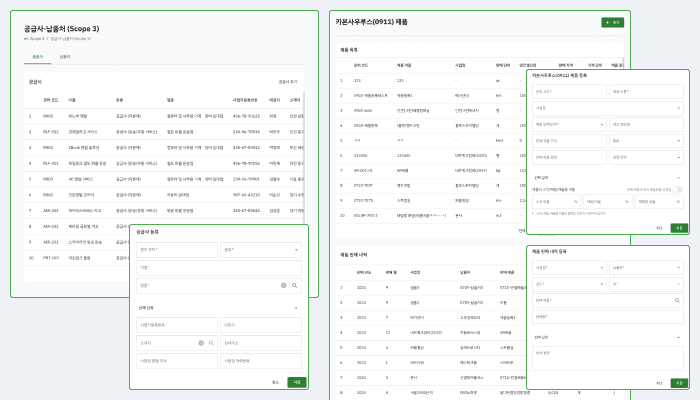Switch to the 납품처 tab
This screenshot has width=700, height=400.
click(x=65, y=57)
